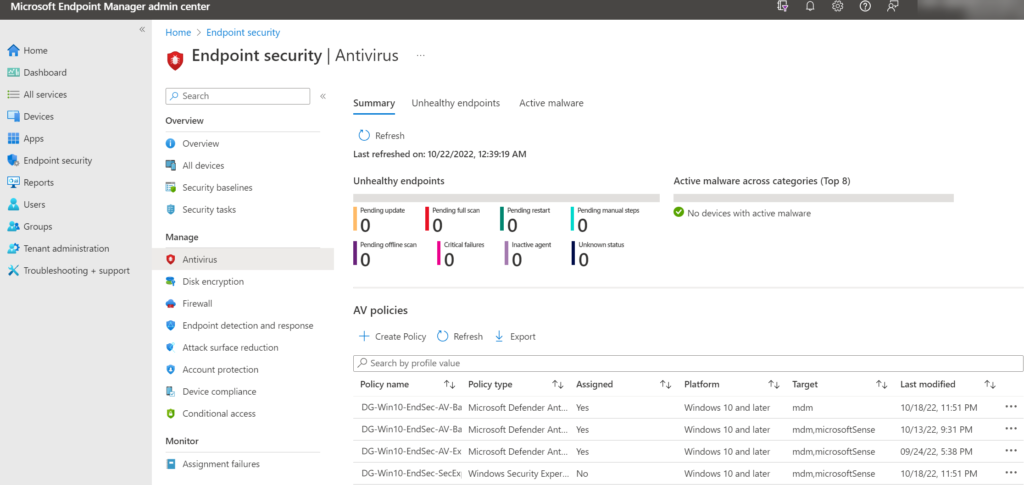
Task: Click the submenu Search field
Action: 238,96
